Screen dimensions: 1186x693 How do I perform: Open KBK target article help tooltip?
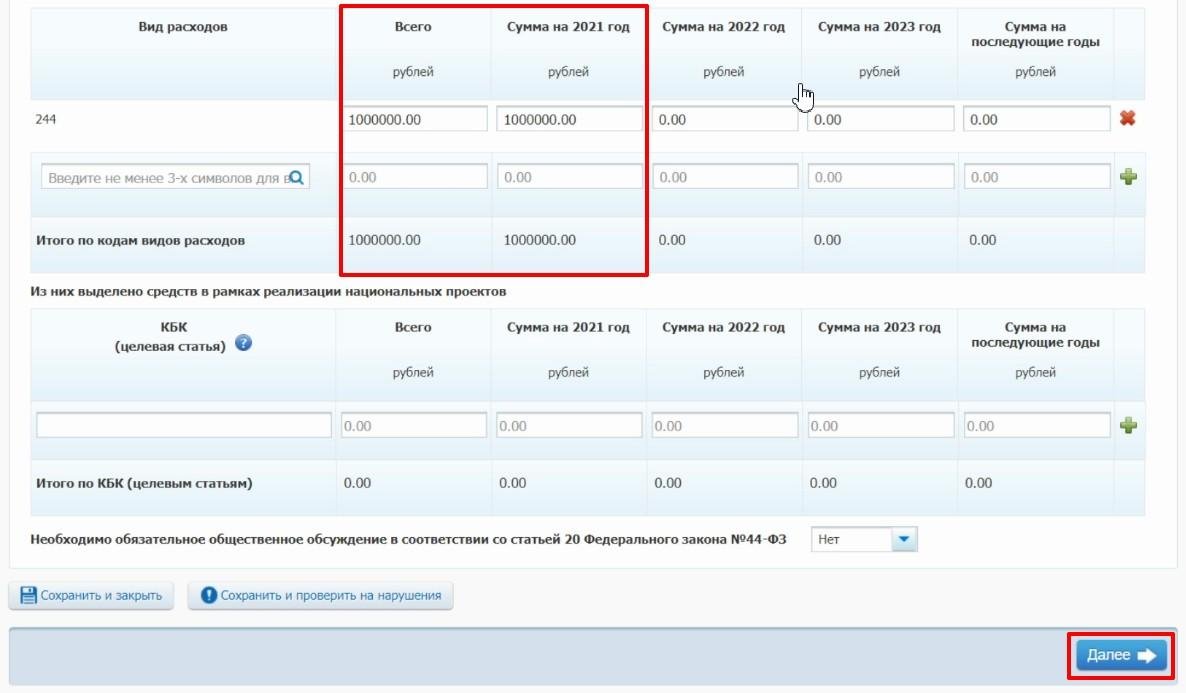(x=243, y=343)
